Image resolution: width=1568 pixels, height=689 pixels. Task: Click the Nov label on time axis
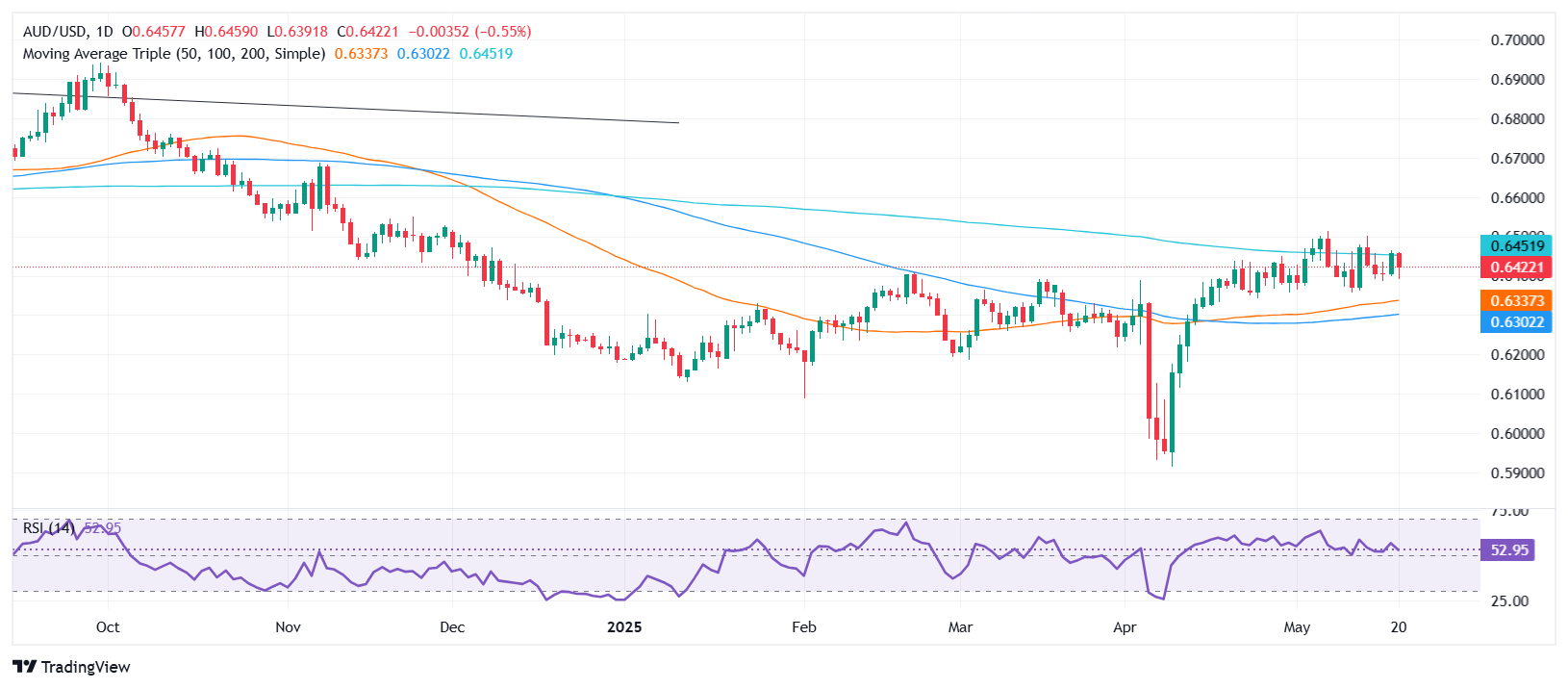point(288,627)
